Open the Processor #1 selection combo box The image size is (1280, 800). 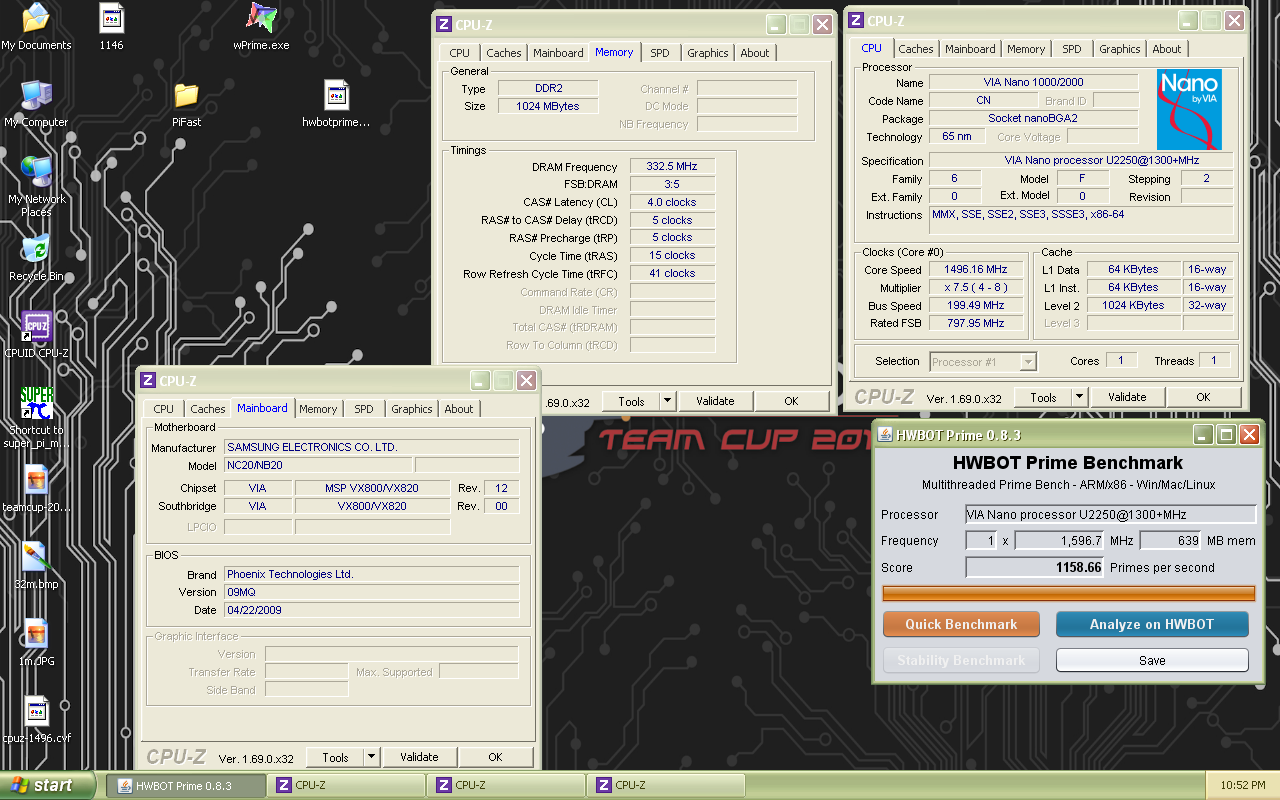point(983,361)
